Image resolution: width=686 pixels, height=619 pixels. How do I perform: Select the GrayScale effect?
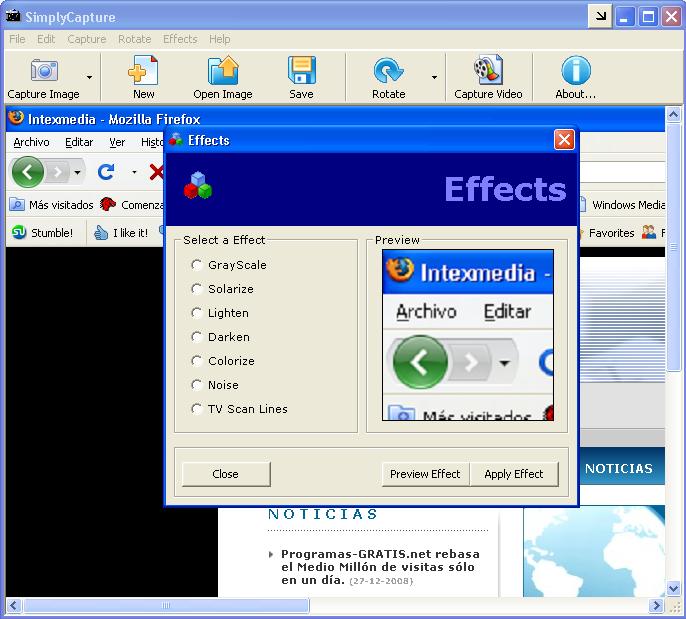pyautogui.click(x=197, y=265)
